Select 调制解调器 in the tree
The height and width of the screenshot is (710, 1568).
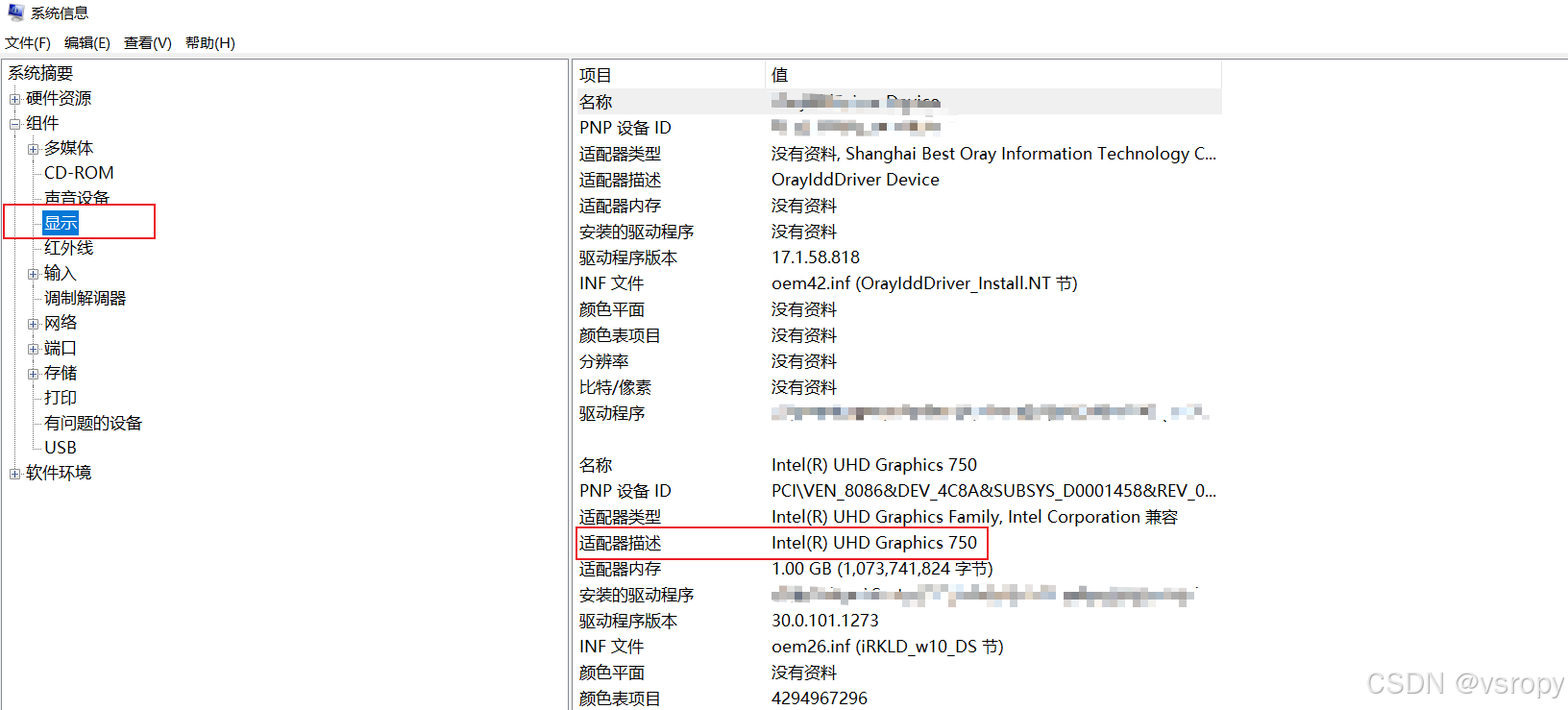[85, 298]
